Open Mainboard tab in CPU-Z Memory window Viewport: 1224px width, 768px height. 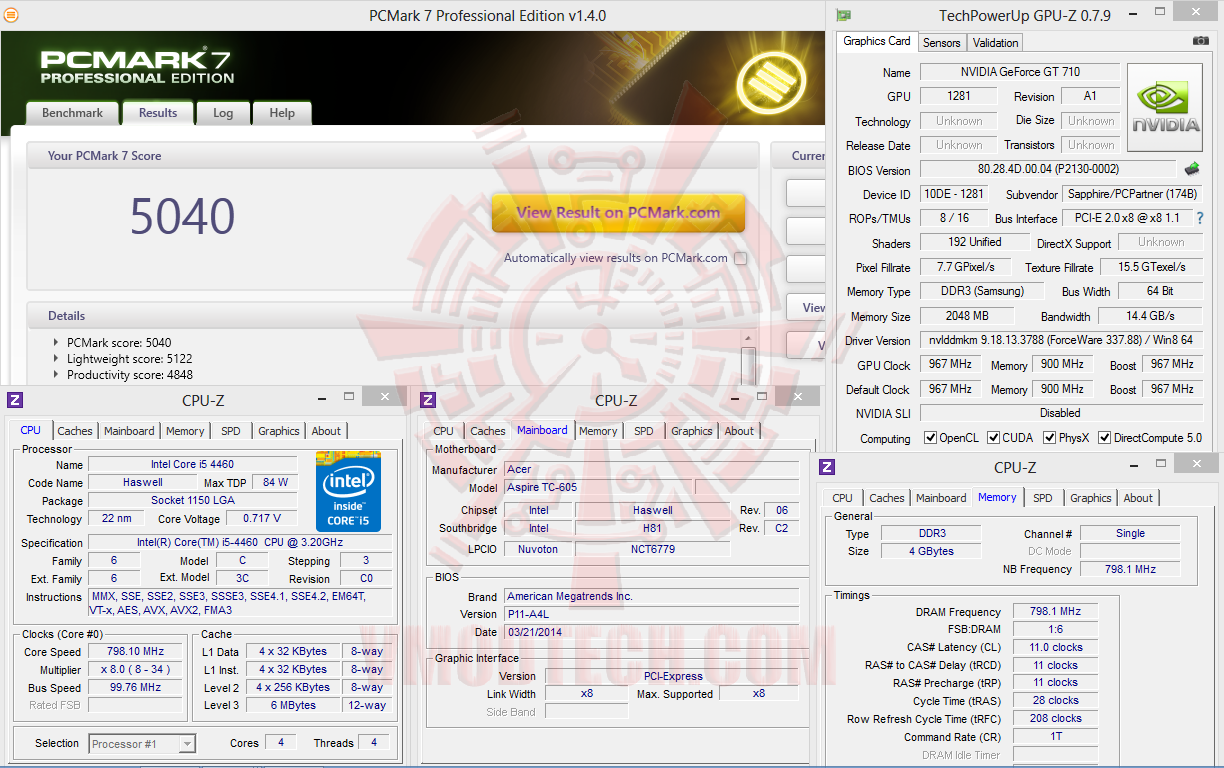coord(941,498)
